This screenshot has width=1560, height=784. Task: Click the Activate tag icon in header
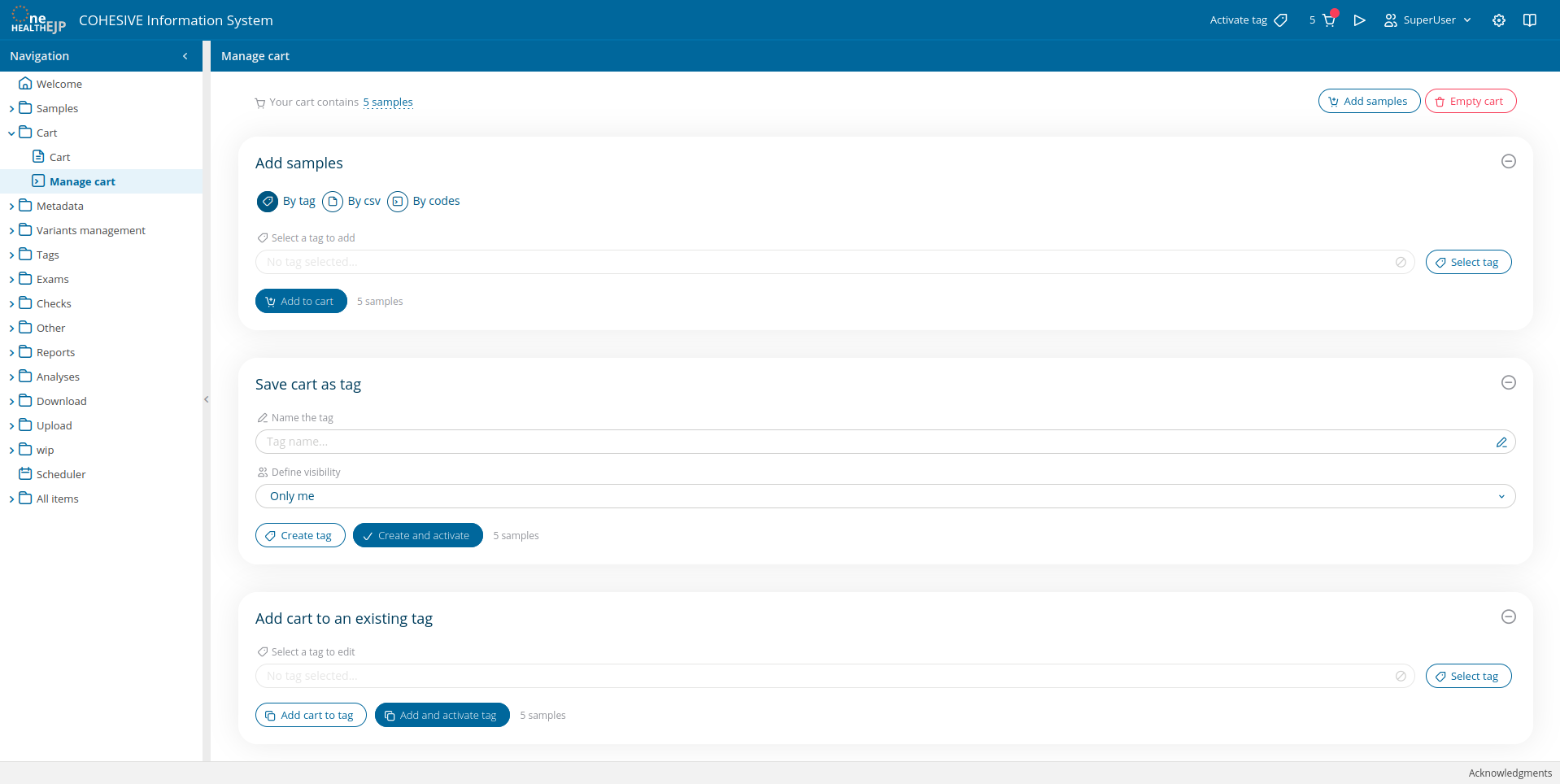tap(1280, 20)
